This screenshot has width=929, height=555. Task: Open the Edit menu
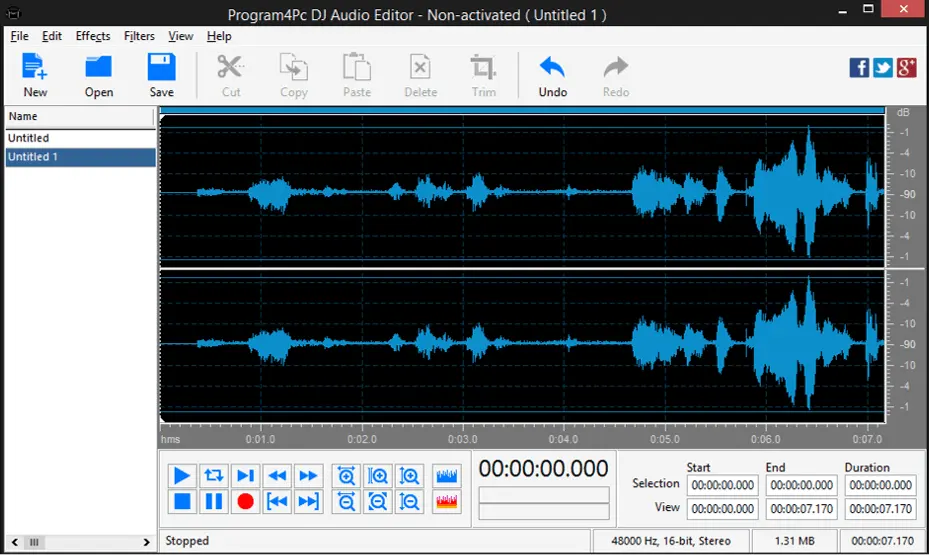(52, 36)
